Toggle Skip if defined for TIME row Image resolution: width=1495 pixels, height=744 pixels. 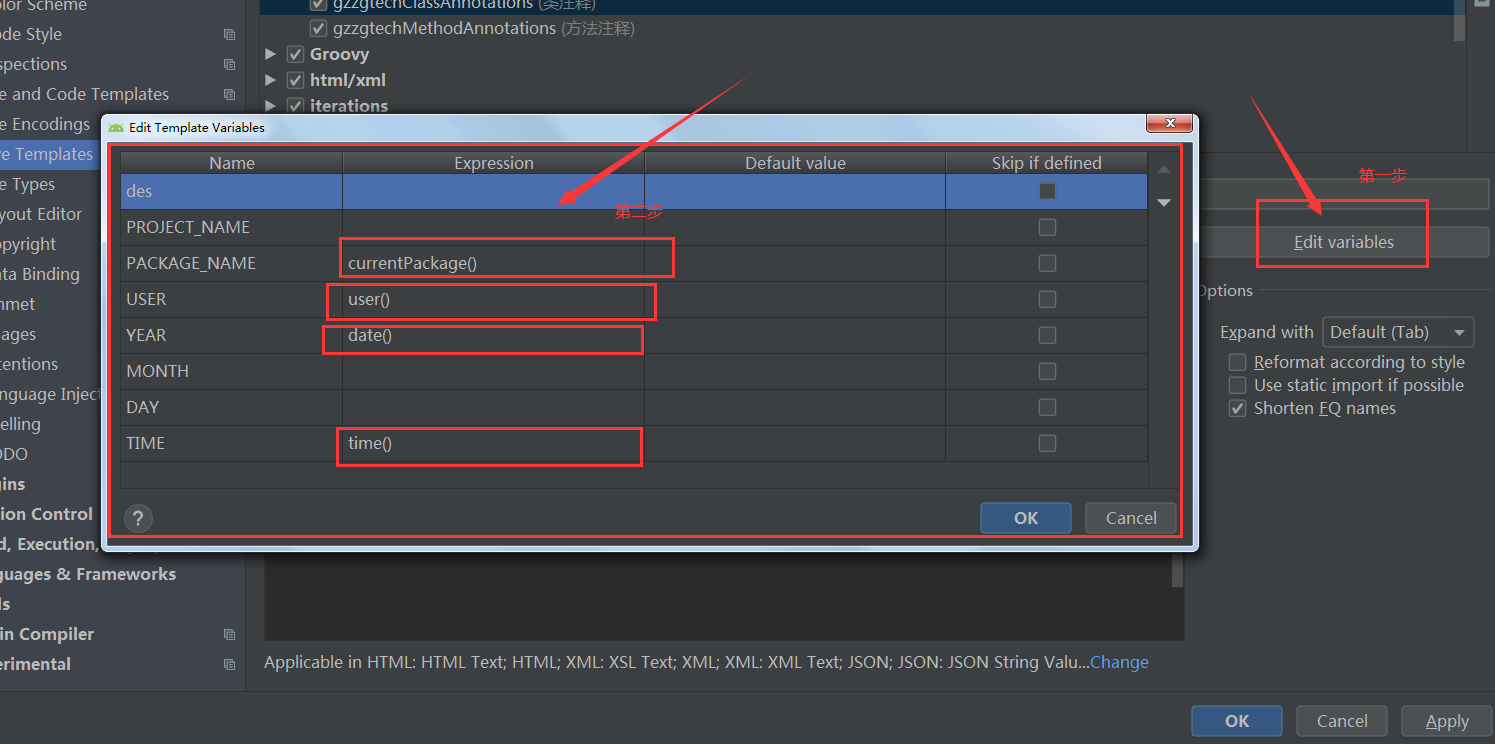[1047, 443]
